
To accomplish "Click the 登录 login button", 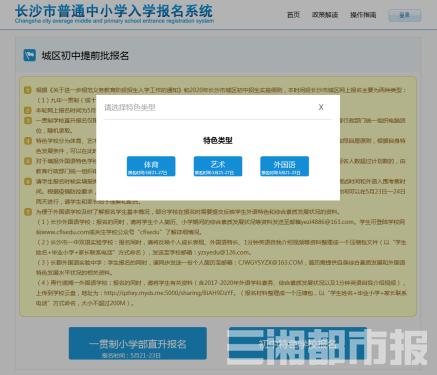I will [x=405, y=15].
